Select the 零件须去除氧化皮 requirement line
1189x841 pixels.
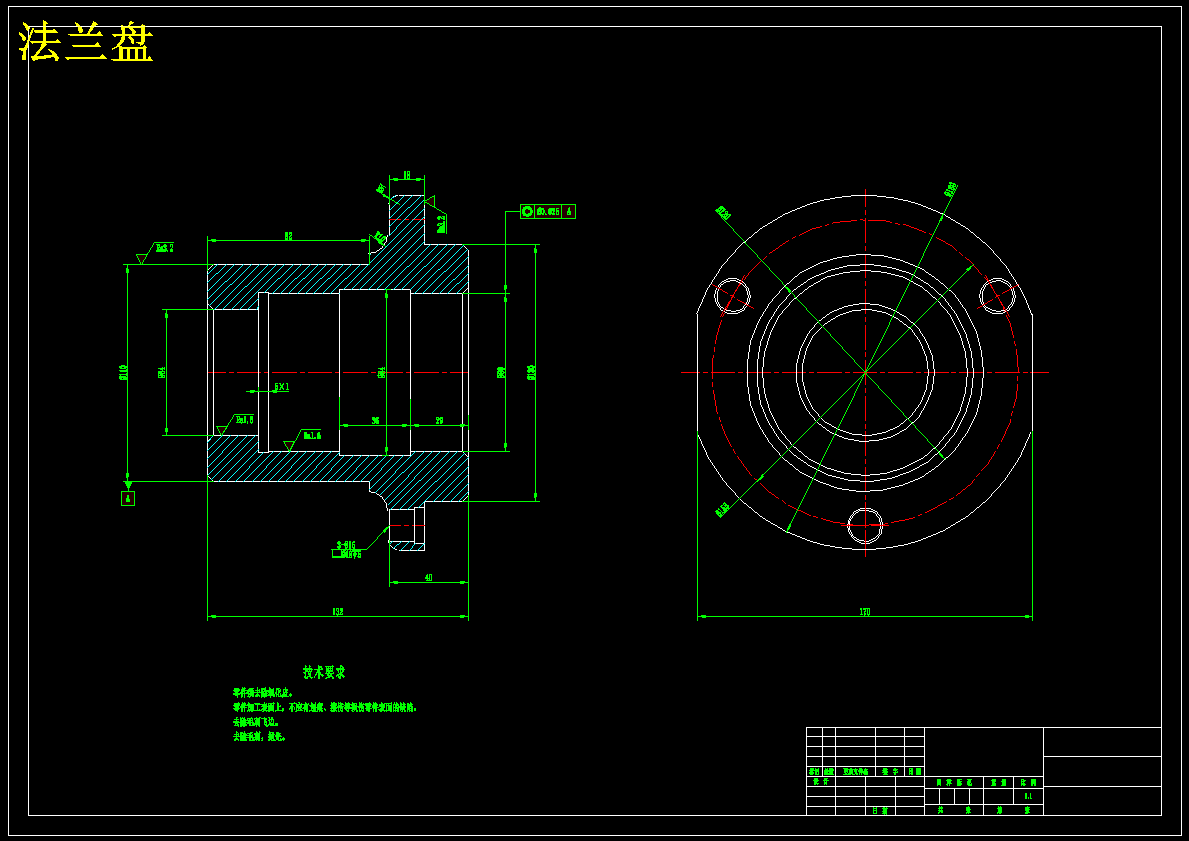pos(263,693)
